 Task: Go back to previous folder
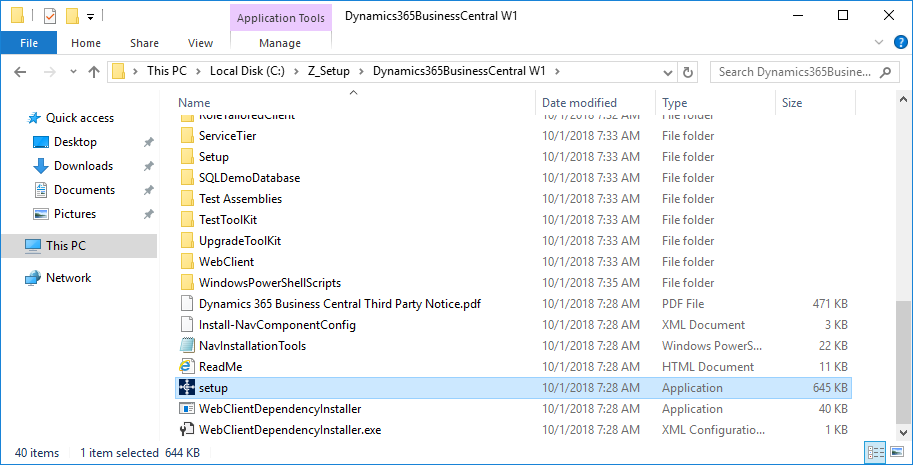20,72
